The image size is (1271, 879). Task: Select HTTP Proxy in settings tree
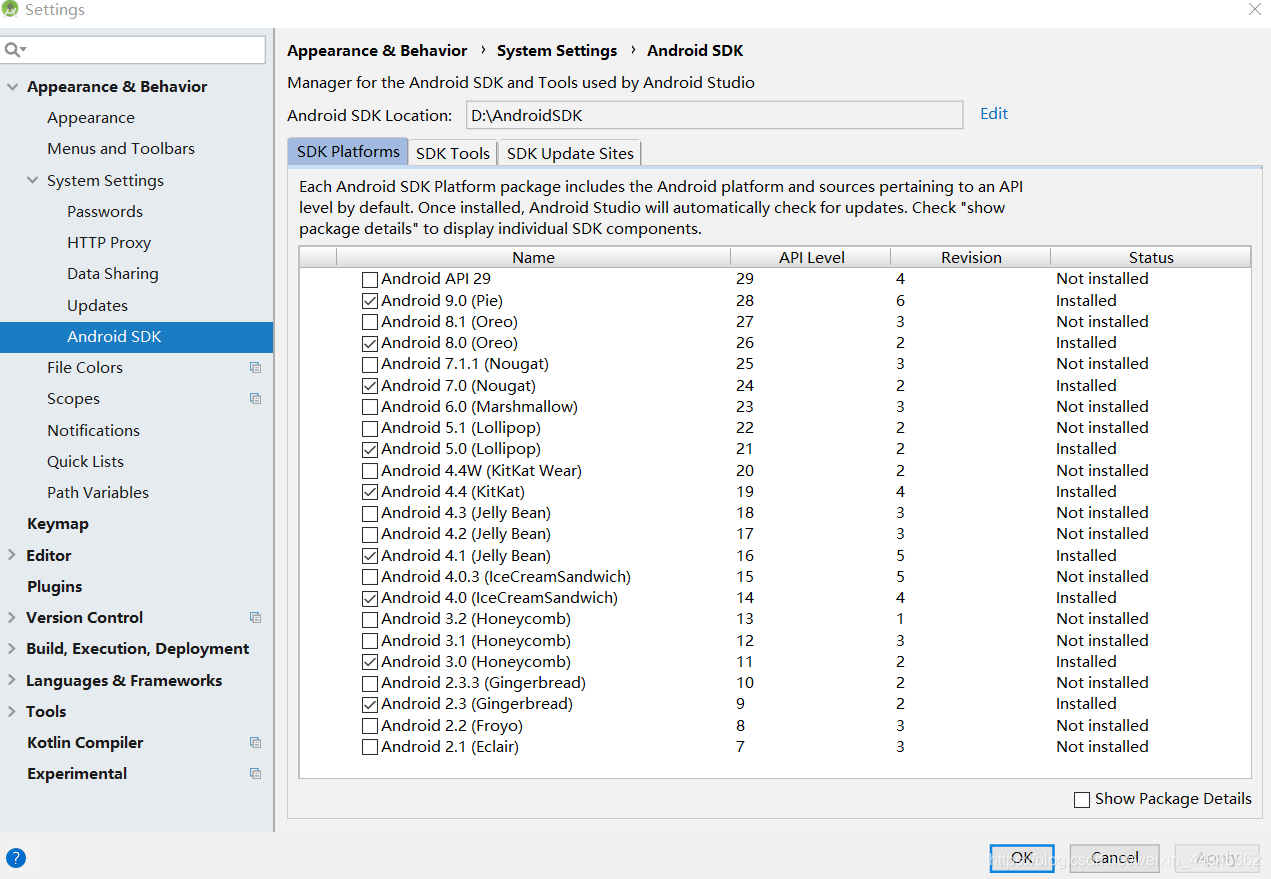(109, 243)
